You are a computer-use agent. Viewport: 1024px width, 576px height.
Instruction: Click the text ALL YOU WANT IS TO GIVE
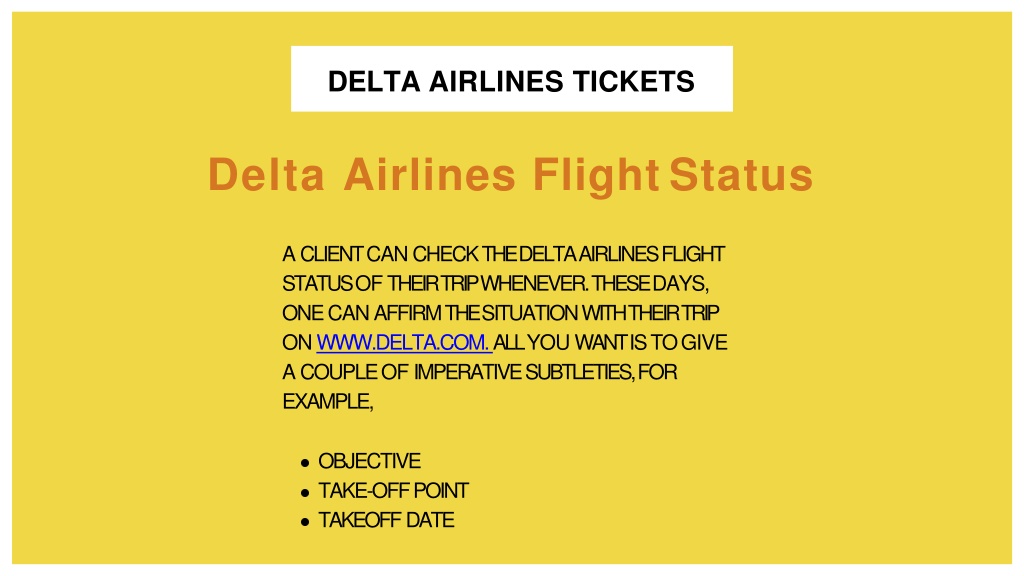click(610, 342)
